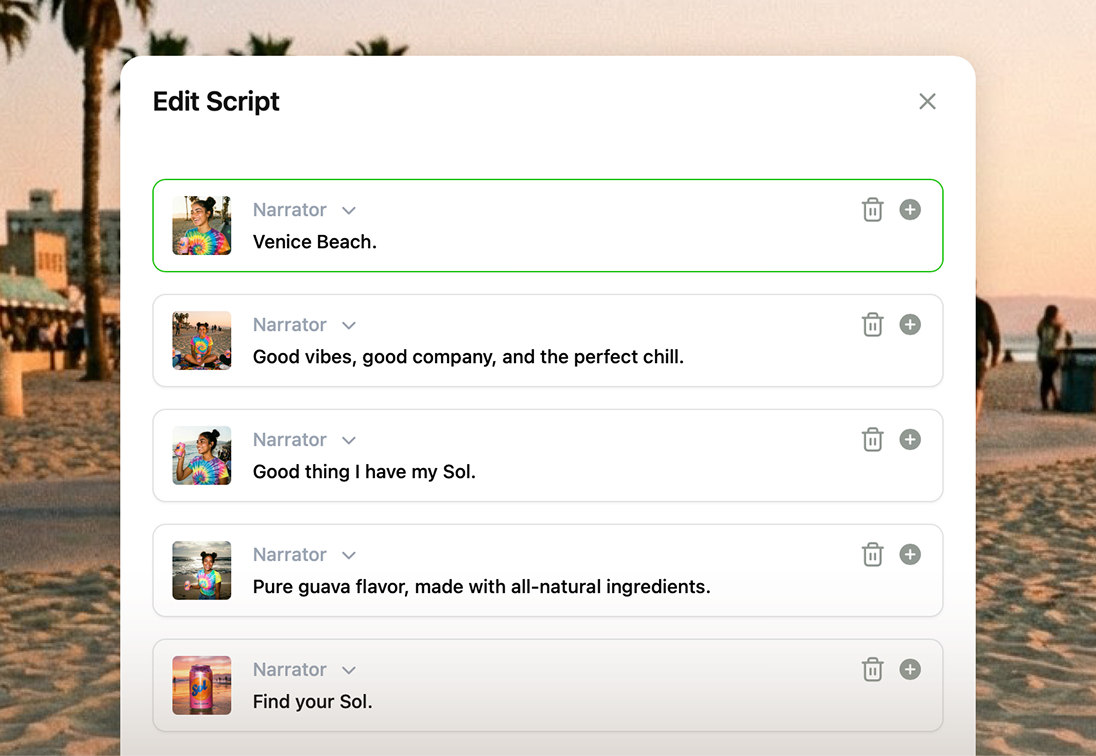Click the Edit Script title
This screenshot has height=756, width=1096.
(x=216, y=101)
